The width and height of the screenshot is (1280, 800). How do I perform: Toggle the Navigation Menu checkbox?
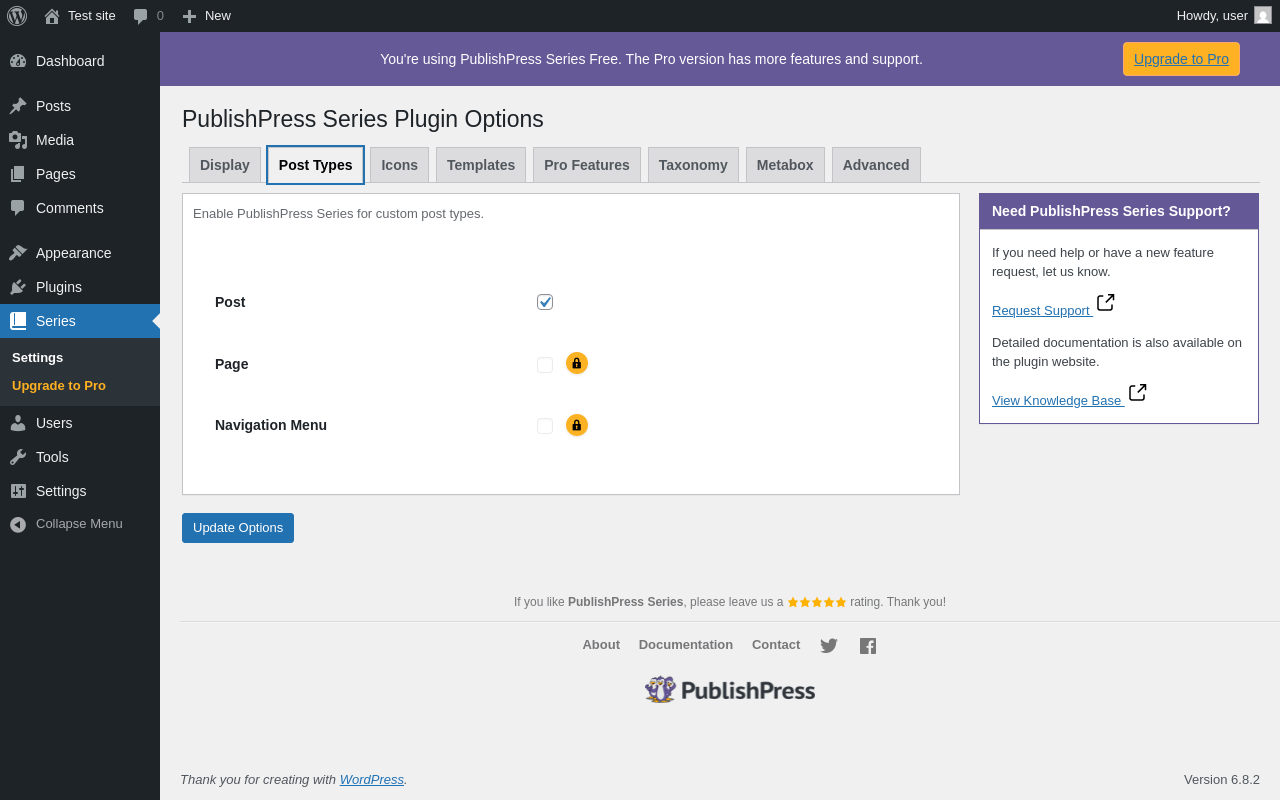coord(545,426)
